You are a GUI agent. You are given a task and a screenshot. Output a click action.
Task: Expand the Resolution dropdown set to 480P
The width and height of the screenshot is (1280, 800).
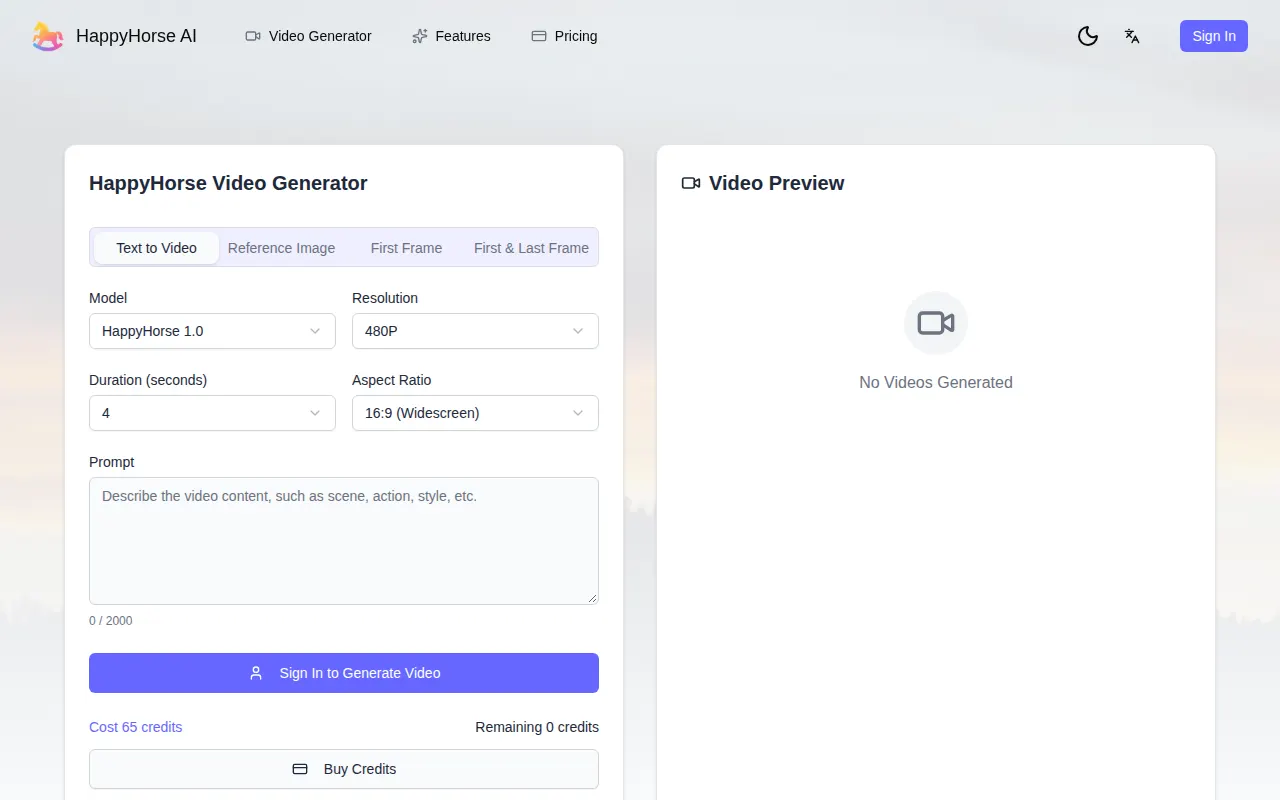point(475,331)
